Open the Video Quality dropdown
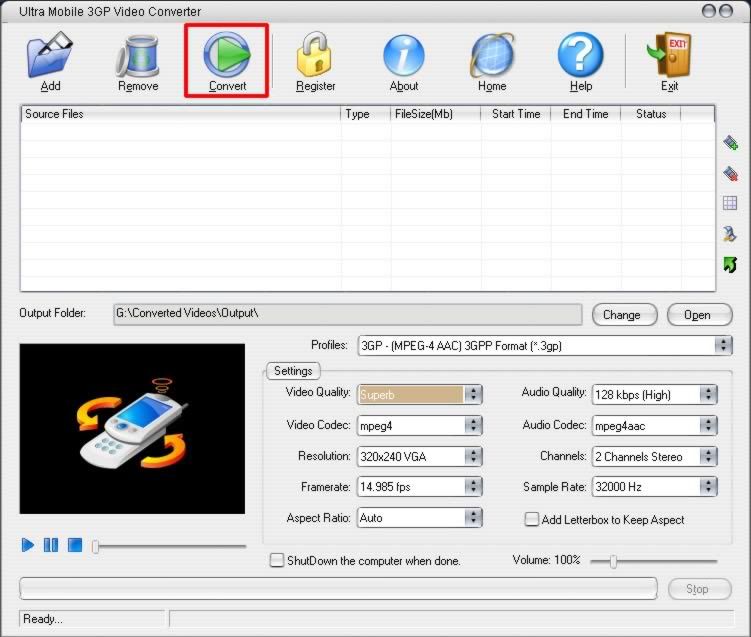 (420, 395)
